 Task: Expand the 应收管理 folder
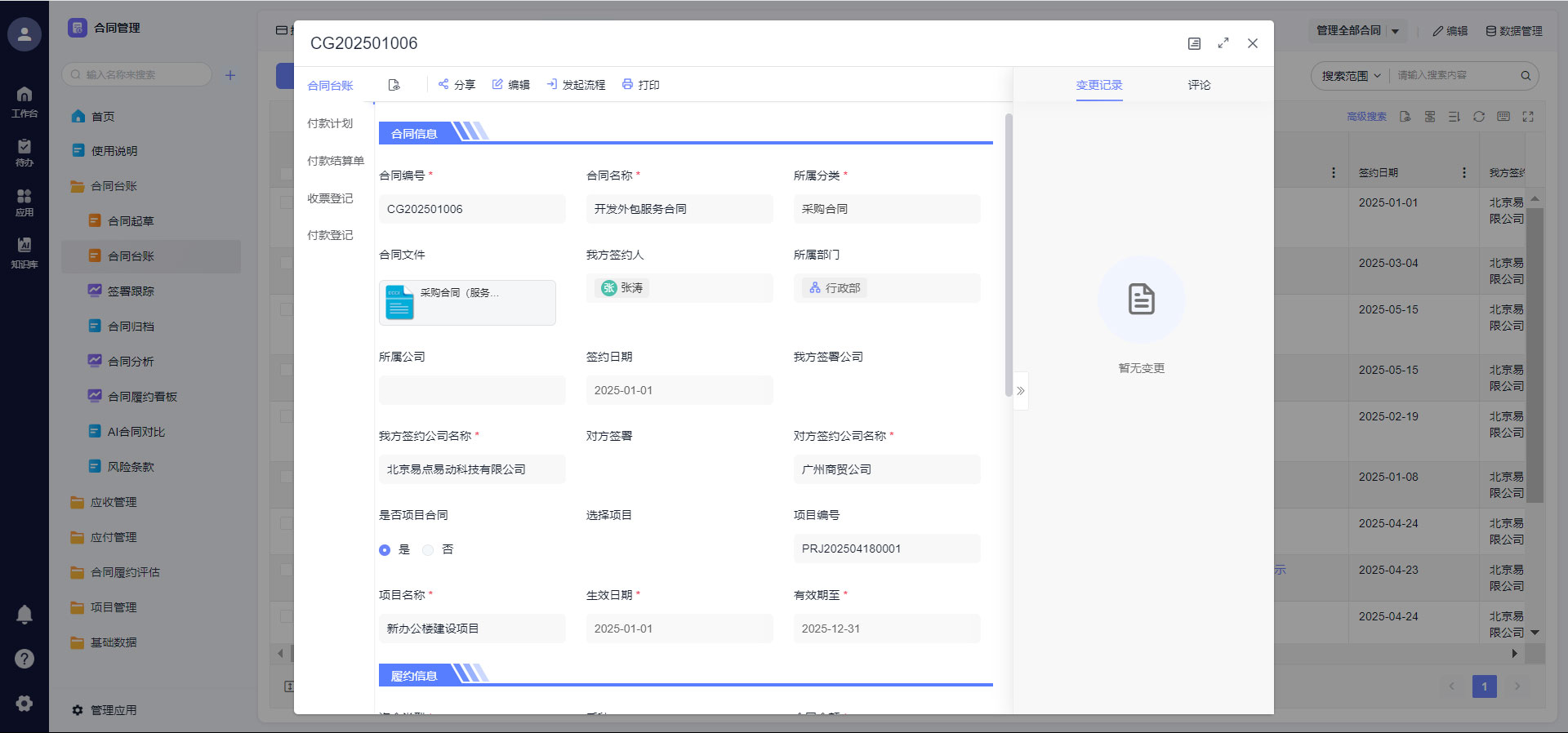pyautogui.click(x=113, y=502)
